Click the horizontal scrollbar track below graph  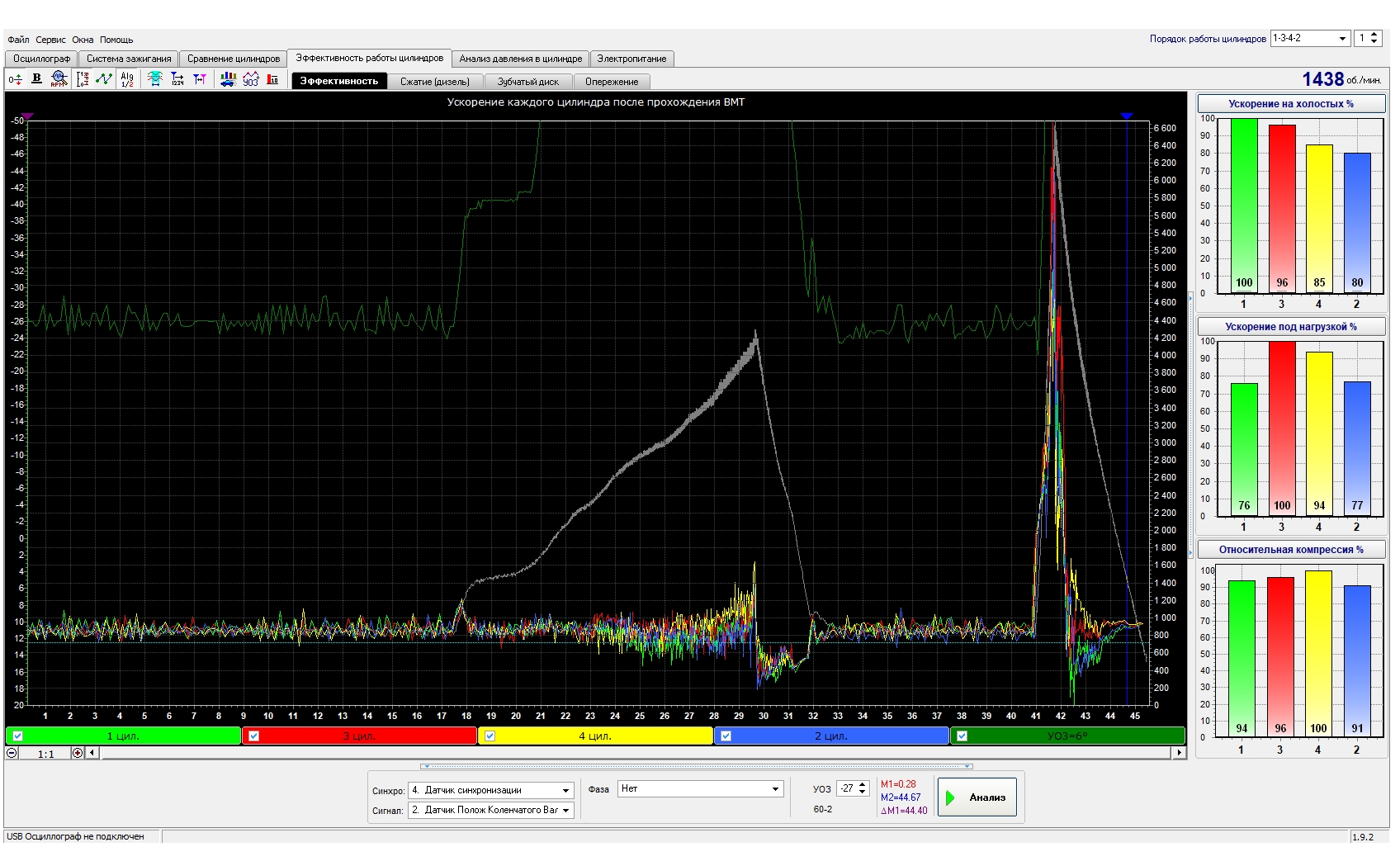[x=636, y=753]
